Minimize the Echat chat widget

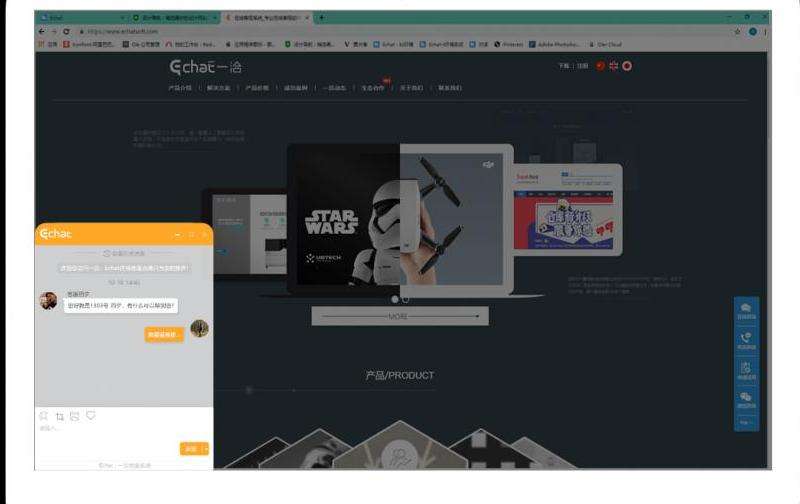point(178,235)
